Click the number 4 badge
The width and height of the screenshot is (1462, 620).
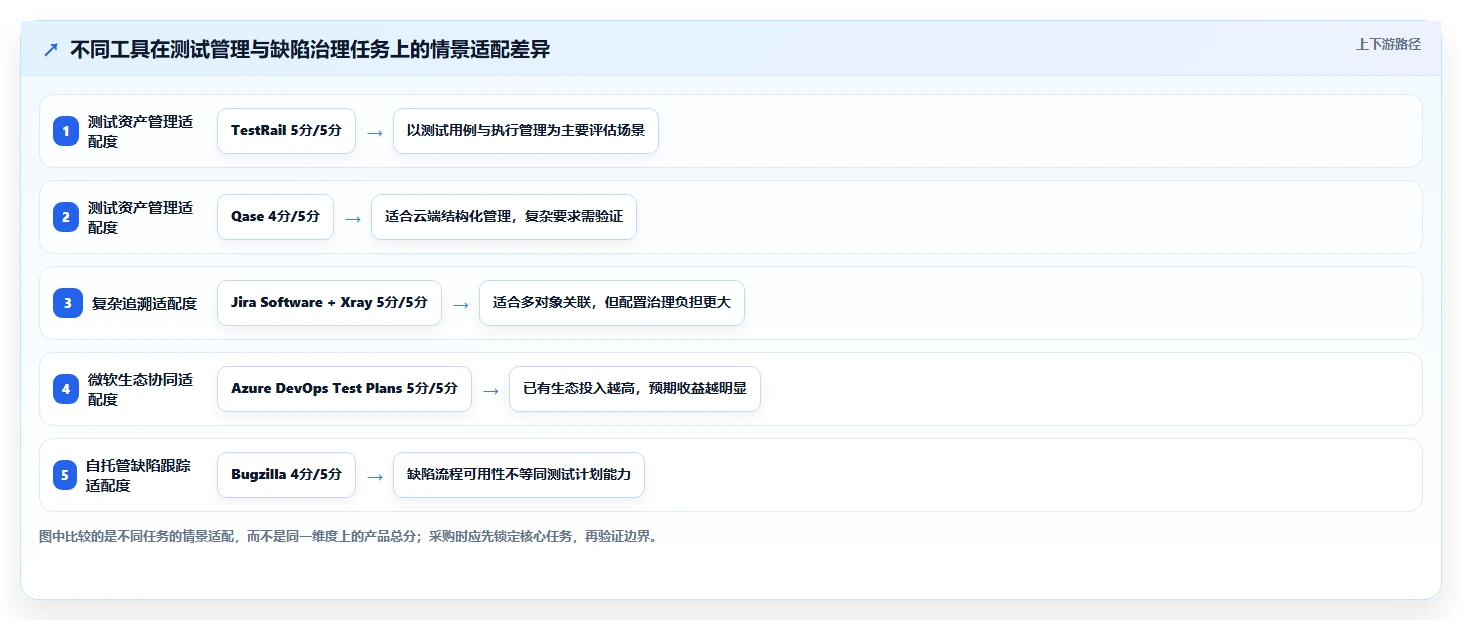[x=66, y=389]
